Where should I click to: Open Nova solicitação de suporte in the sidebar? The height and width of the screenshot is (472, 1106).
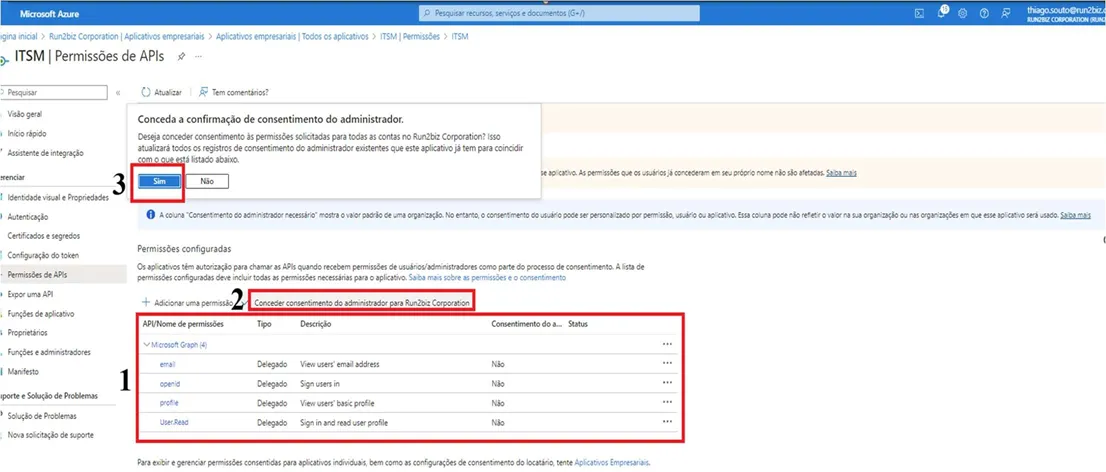pos(50,435)
